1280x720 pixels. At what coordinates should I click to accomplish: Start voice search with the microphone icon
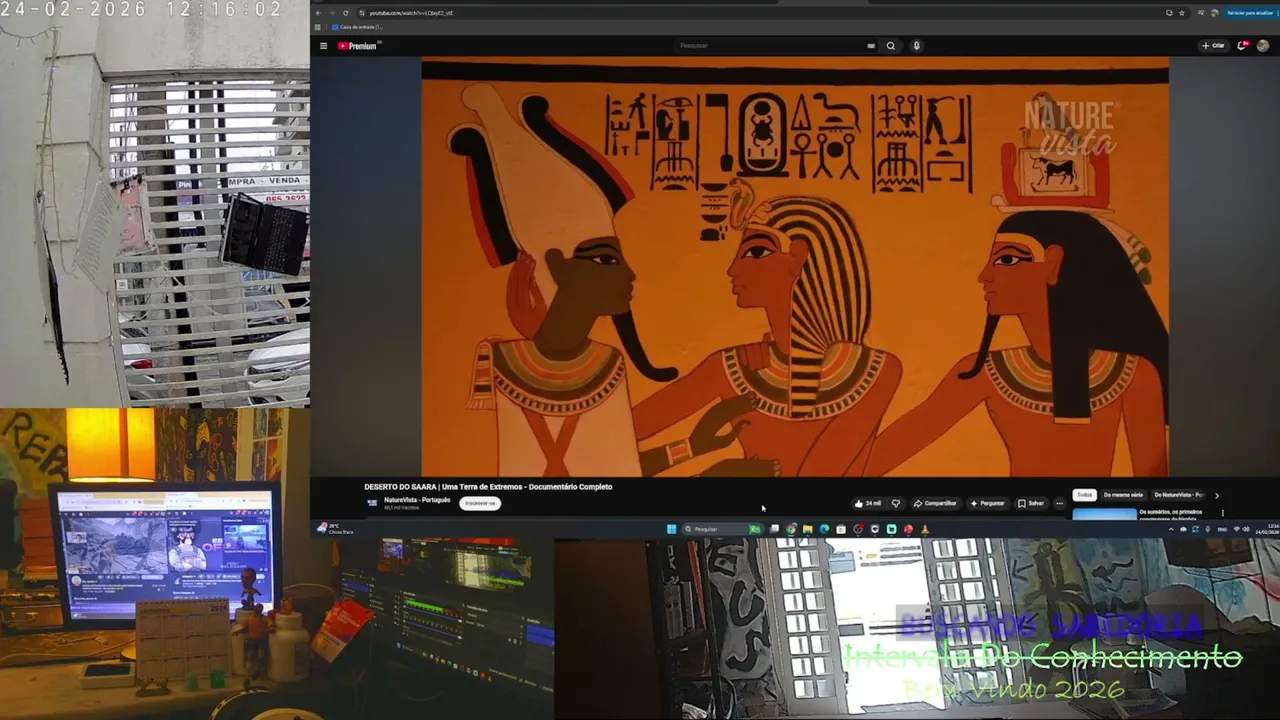click(916, 46)
